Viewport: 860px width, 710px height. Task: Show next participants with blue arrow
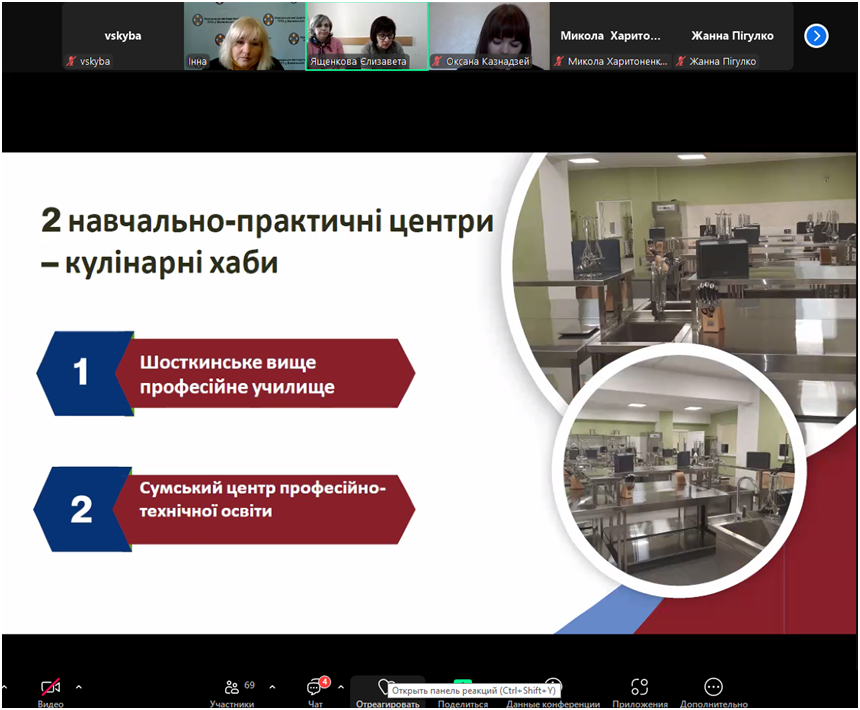point(816,36)
